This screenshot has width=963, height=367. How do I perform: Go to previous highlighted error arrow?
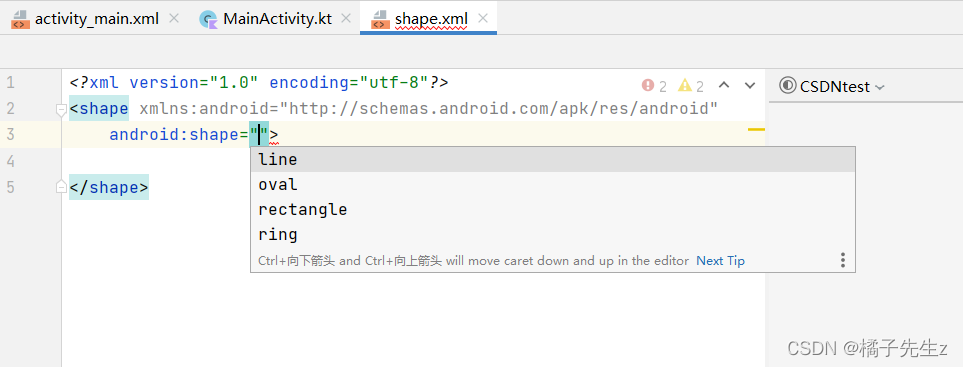[x=724, y=85]
